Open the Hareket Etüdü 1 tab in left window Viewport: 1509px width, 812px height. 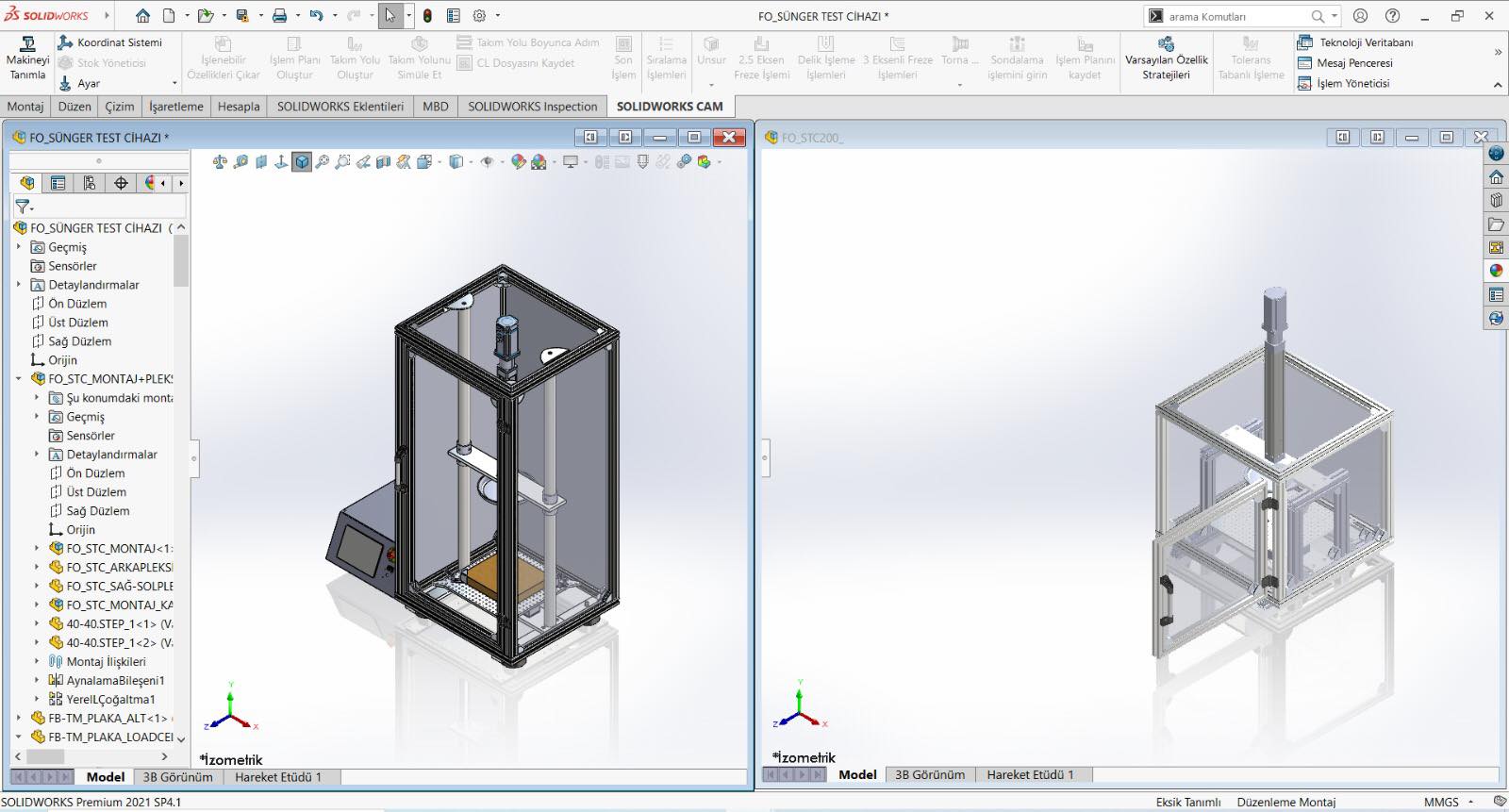coord(277,777)
